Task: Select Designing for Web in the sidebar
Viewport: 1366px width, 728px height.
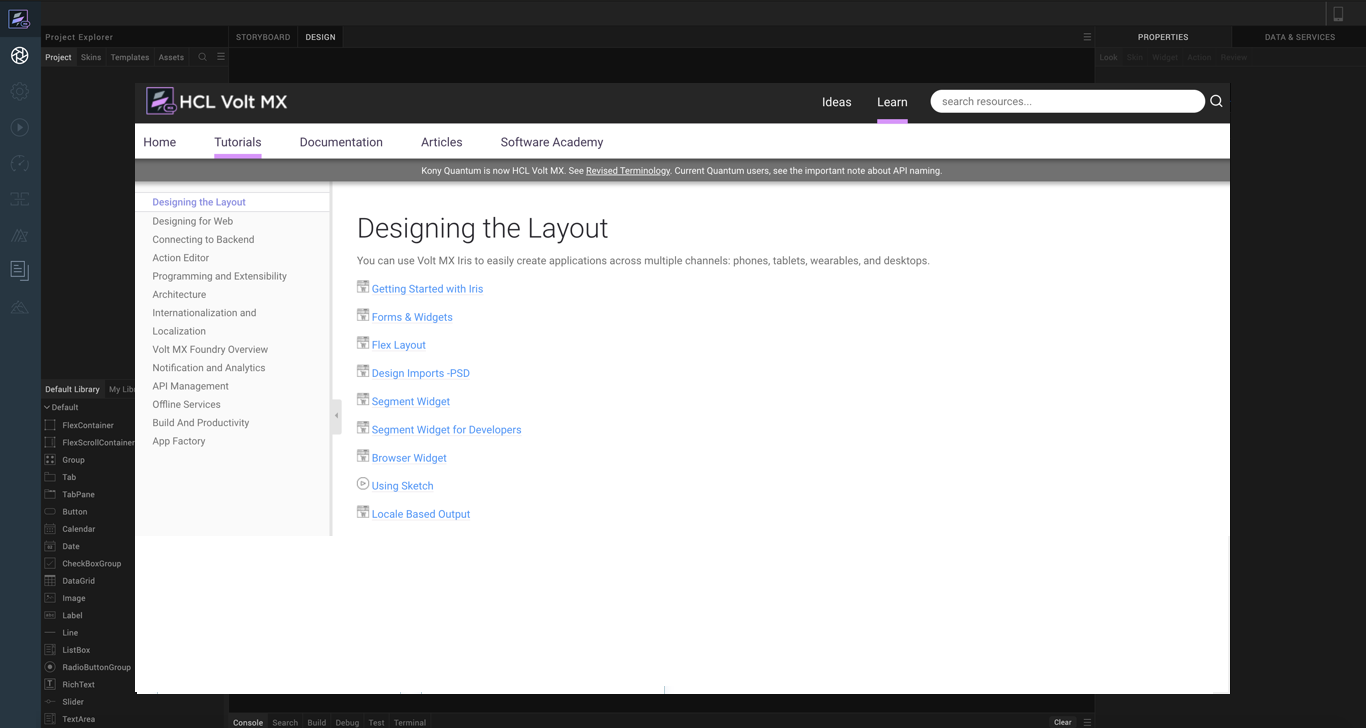Action: pos(193,221)
